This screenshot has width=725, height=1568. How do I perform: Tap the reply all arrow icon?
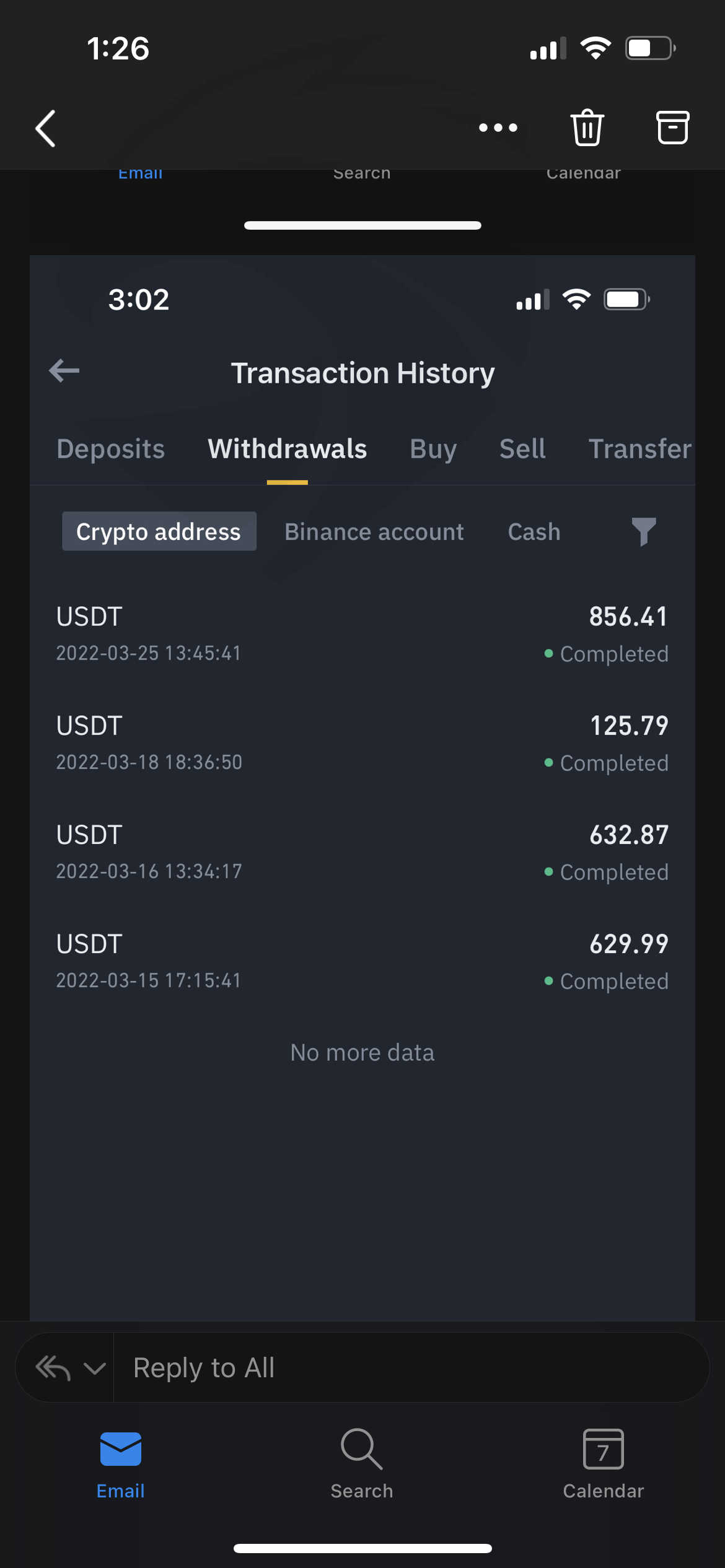(x=53, y=1367)
